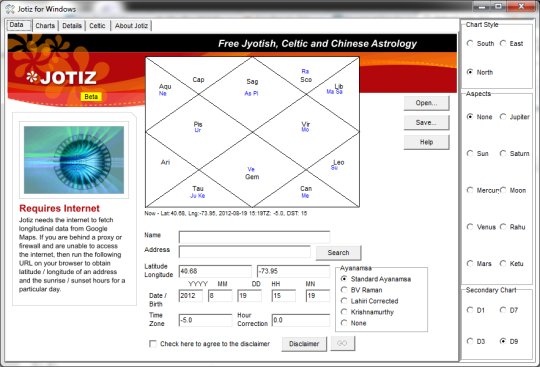Screen dimensions: 540x367
Task: Select Sun aspects option
Action: (478, 153)
